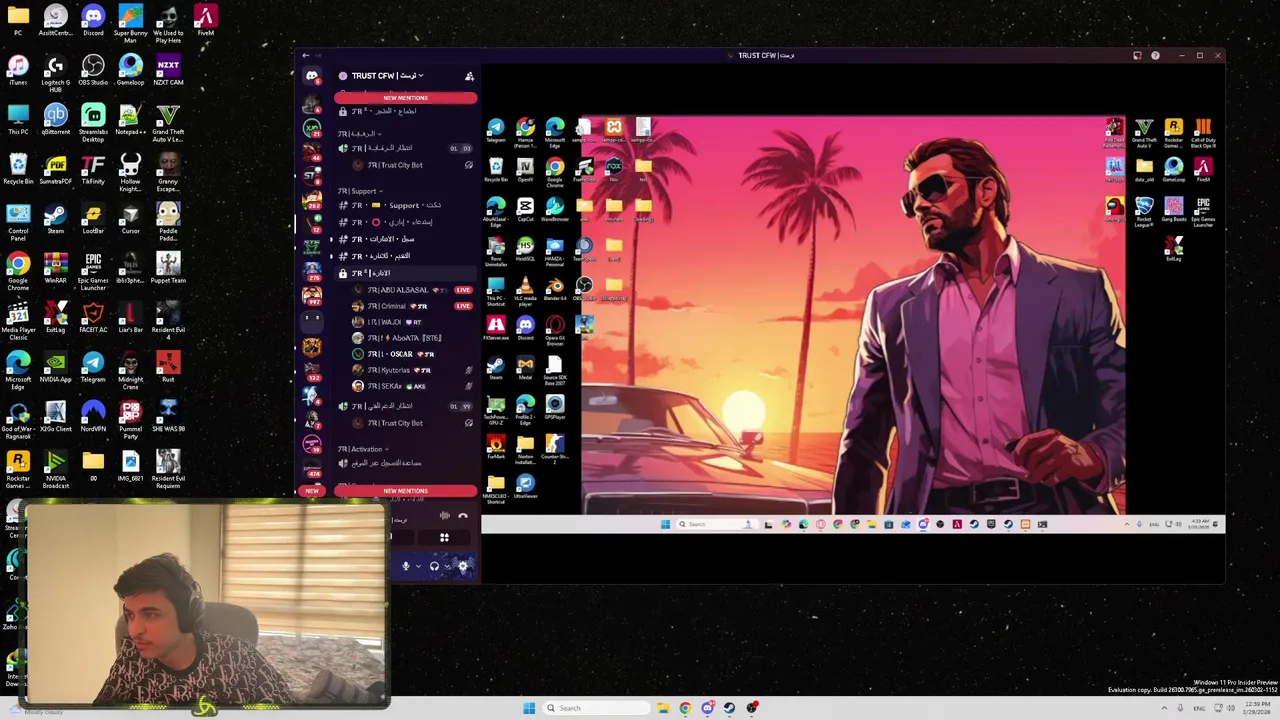Viewport: 1280px width, 720px height.
Task: Select user Criminal in voice channel
Action: [x=413, y=306]
